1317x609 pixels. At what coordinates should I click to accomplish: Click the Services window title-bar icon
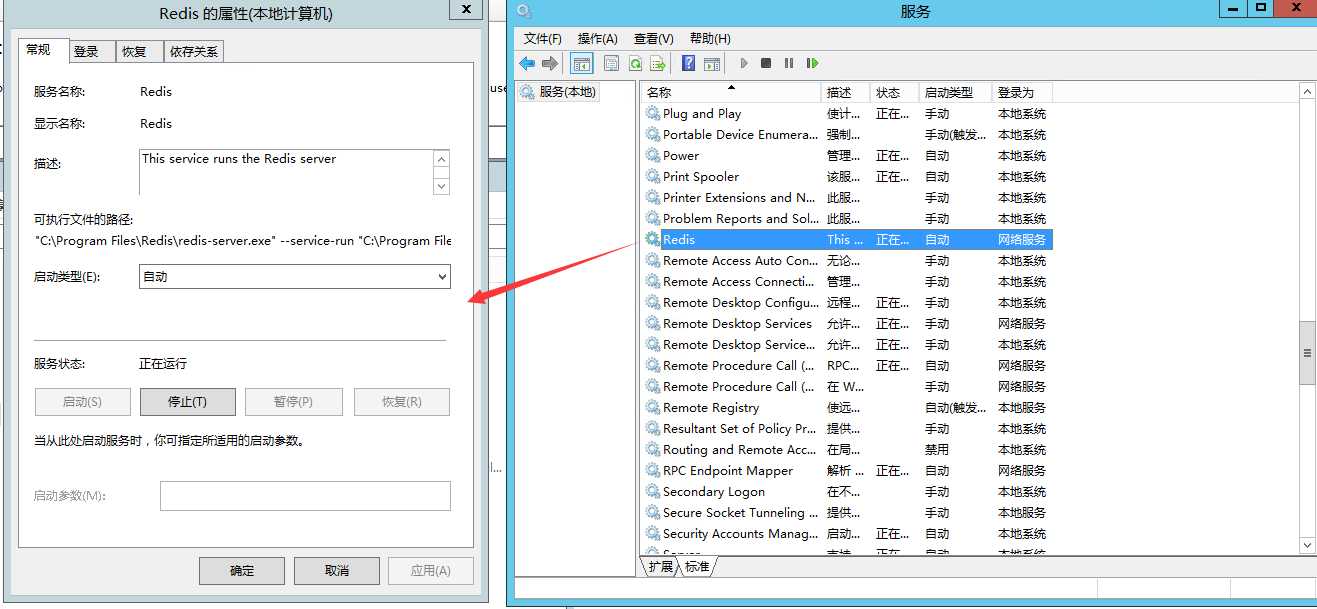524,11
